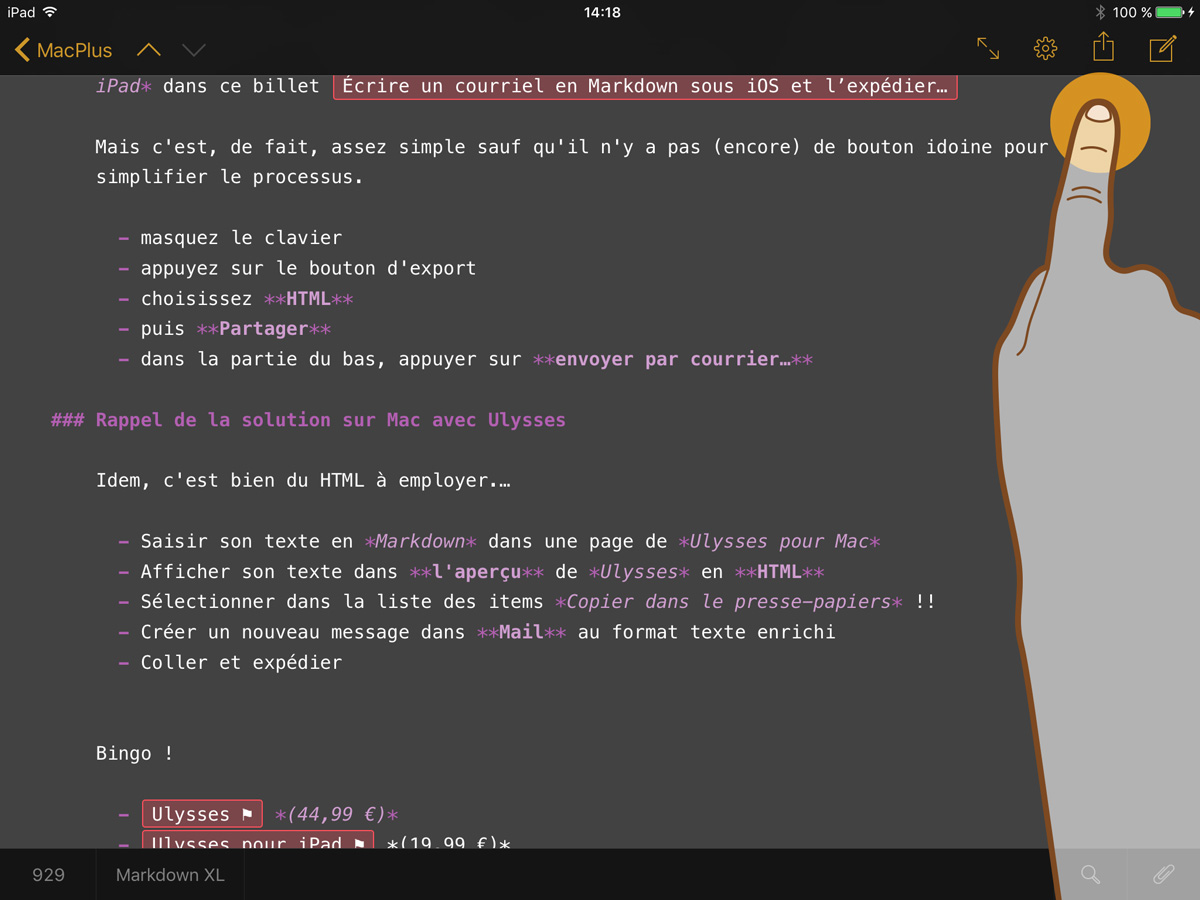This screenshot has width=1200, height=900.
Task: Open the Markdown XL markup selector
Action: (x=170, y=875)
